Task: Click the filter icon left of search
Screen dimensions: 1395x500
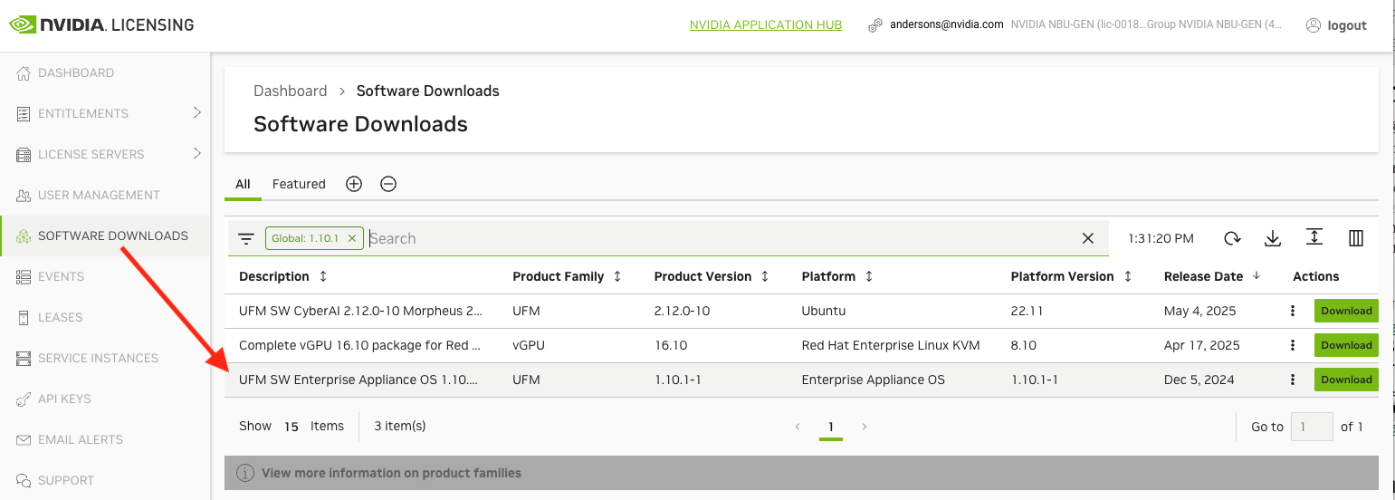Action: point(246,239)
